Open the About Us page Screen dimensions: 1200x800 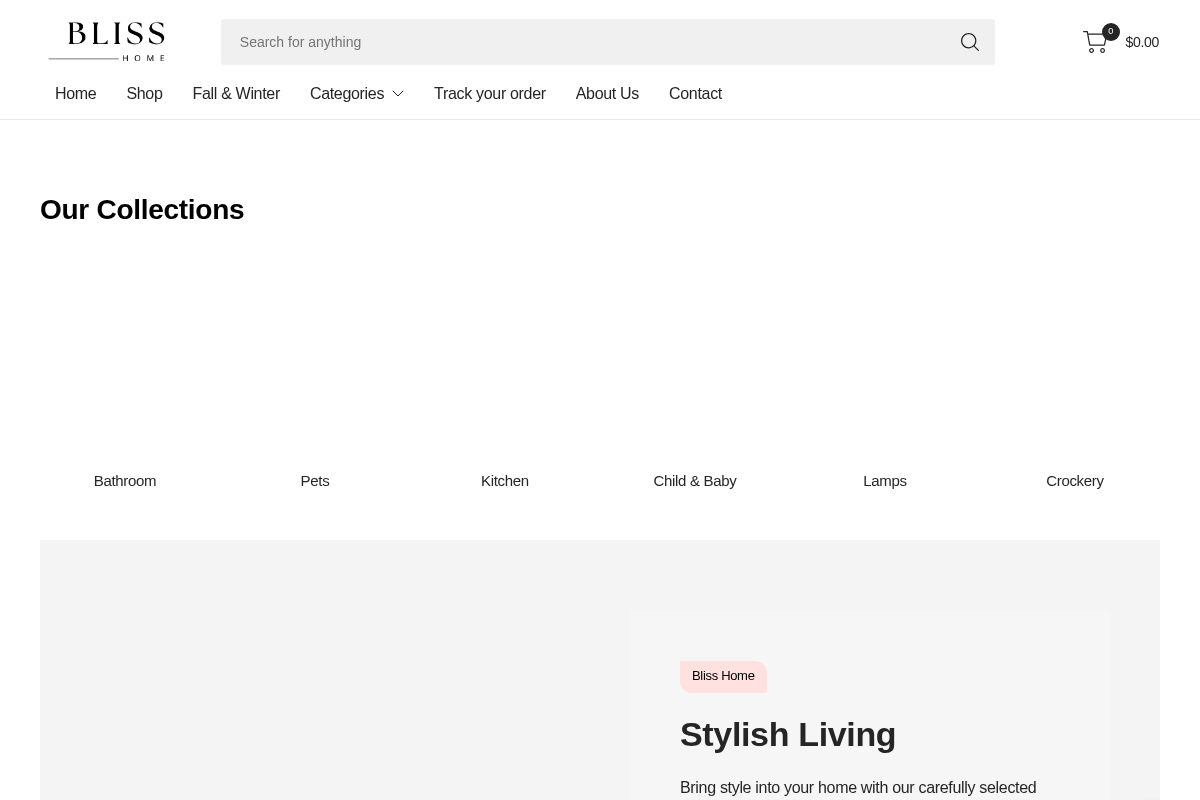point(607,93)
